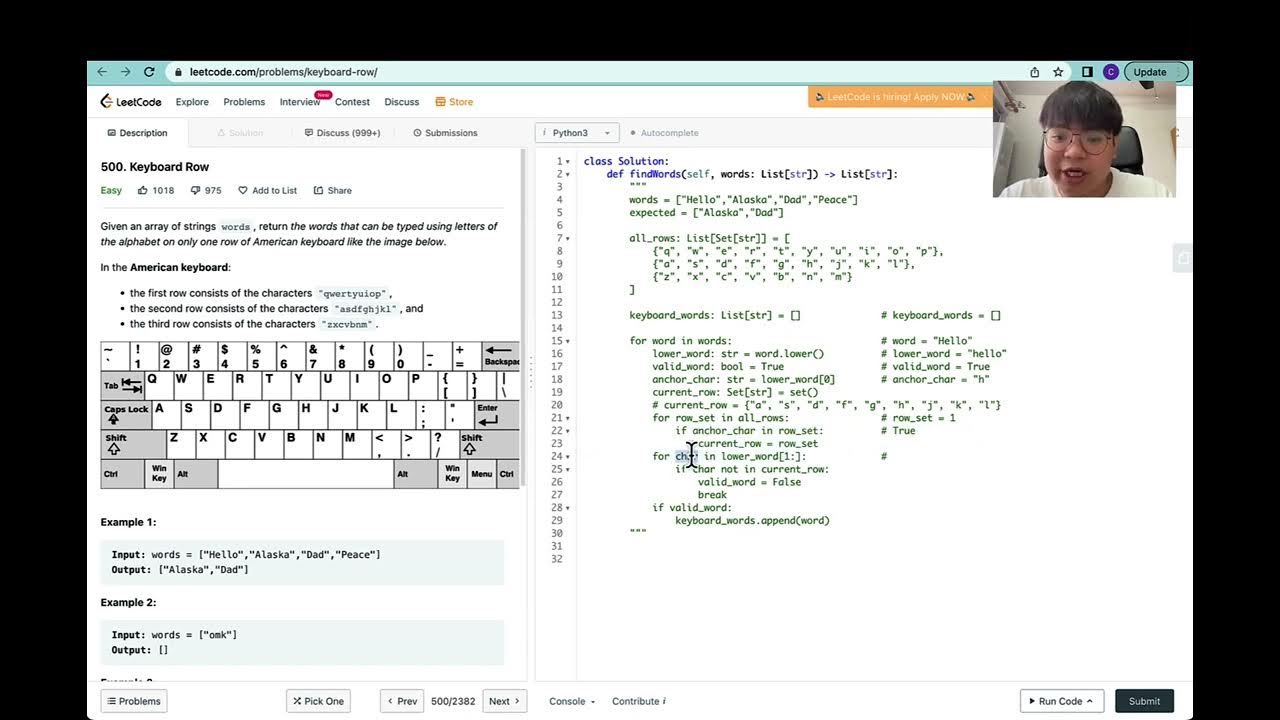Image resolution: width=1280 pixels, height=720 pixels.
Task: Collapse the 'for row_set' fold arrow
Action: pyautogui.click(x=569, y=418)
